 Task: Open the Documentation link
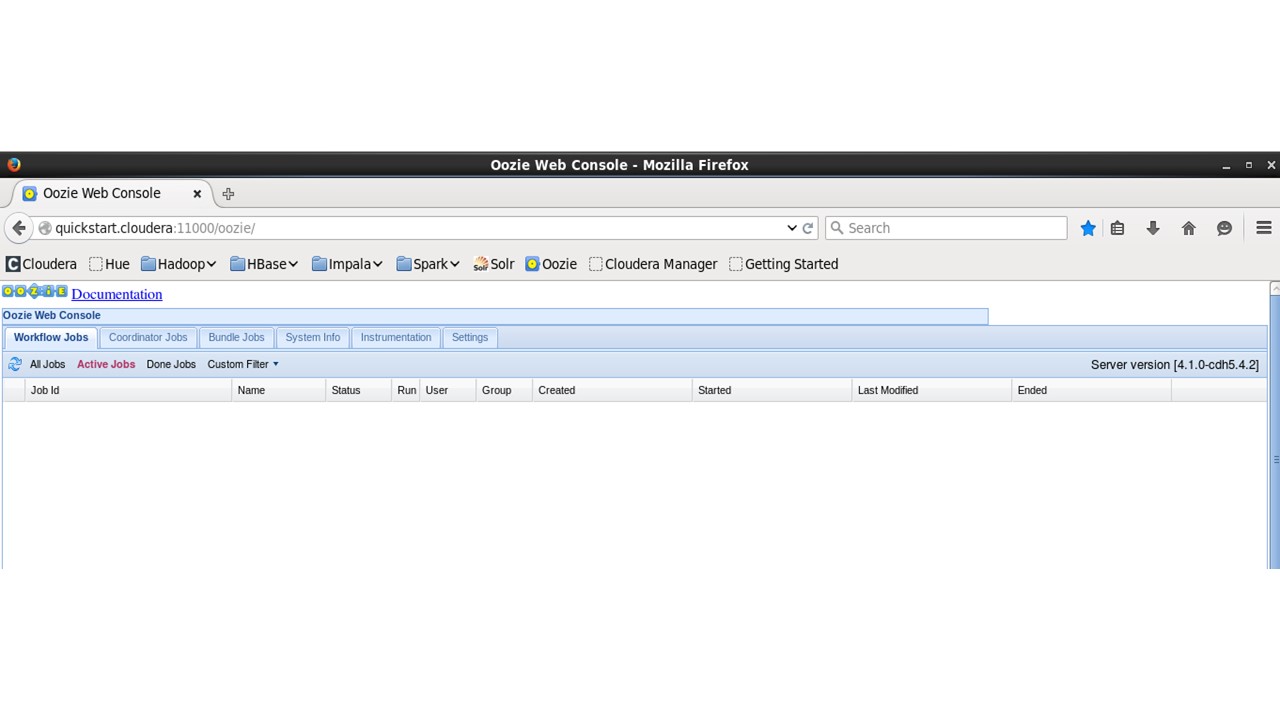(x=116, y=294)
